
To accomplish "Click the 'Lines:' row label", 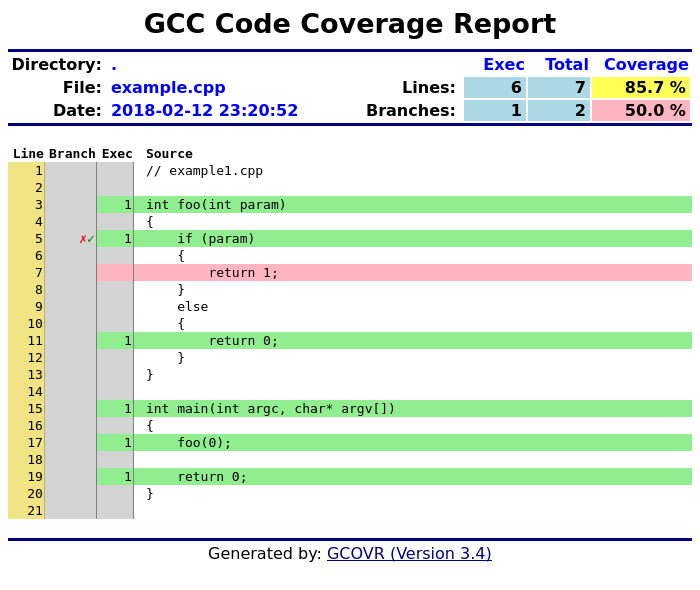I will coord(429,87).
